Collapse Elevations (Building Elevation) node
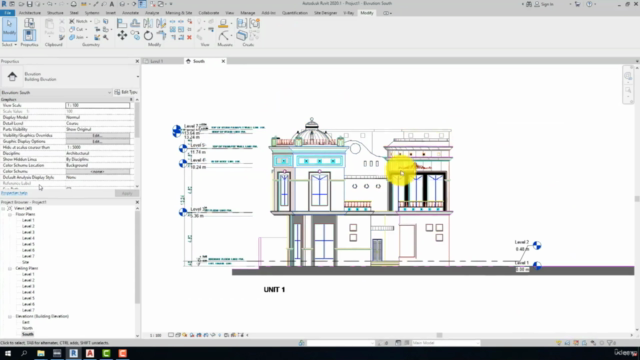 10,316
